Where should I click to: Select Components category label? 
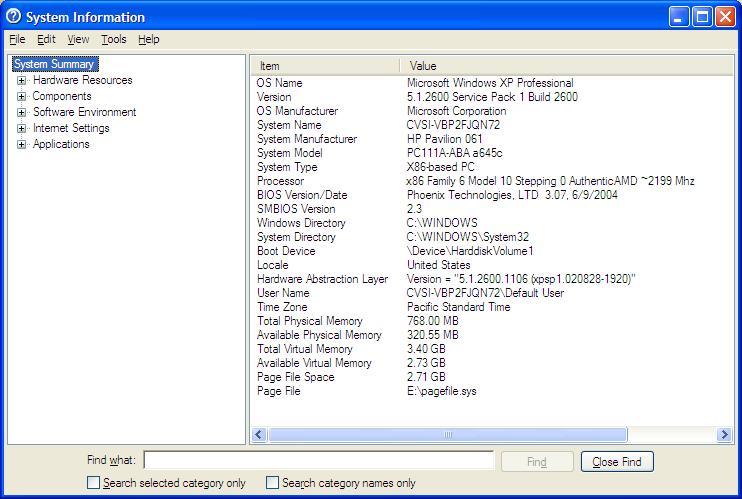62,96
